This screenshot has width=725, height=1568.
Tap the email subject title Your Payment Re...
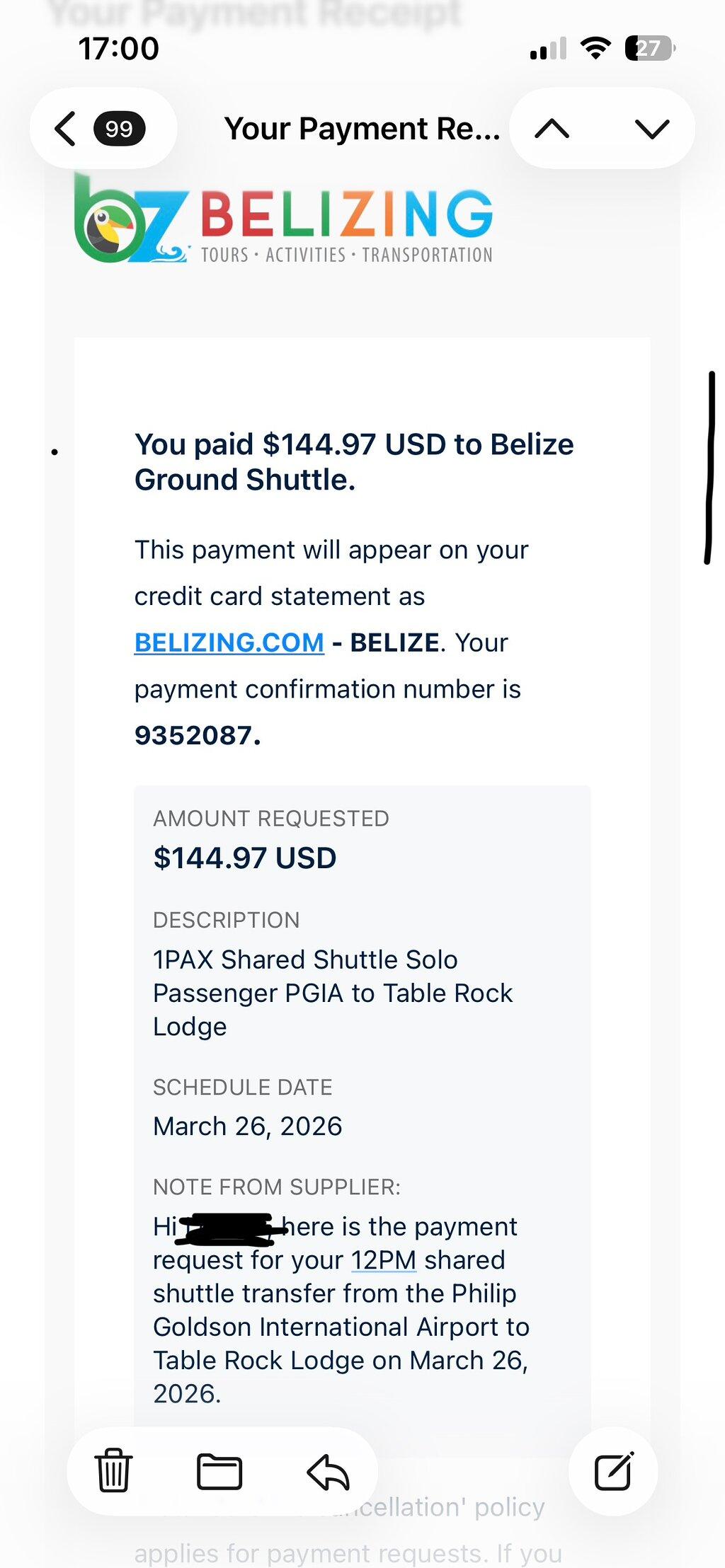tap(362, 129)
